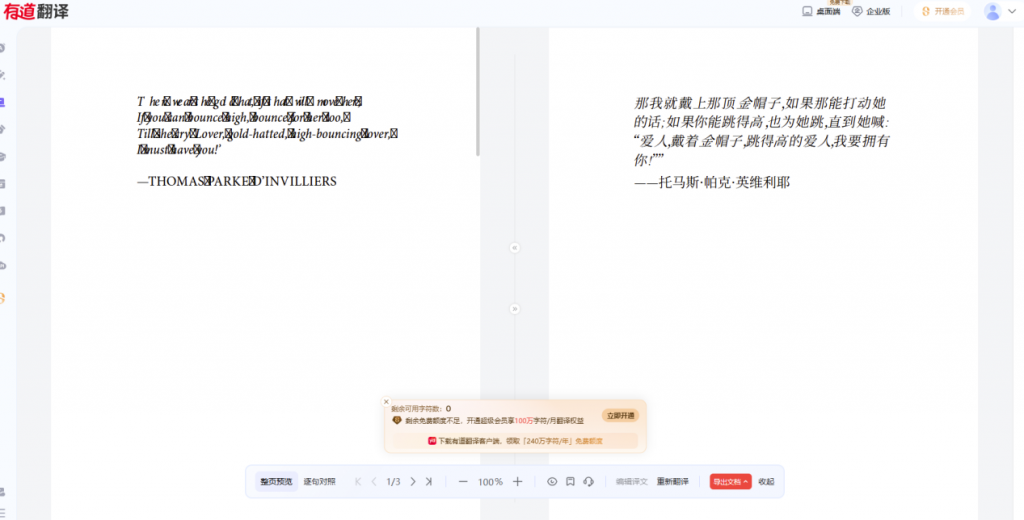The width and height of the screenshot is (1024, 520).
Task: Jump to the first page
Action: point(358,481)
